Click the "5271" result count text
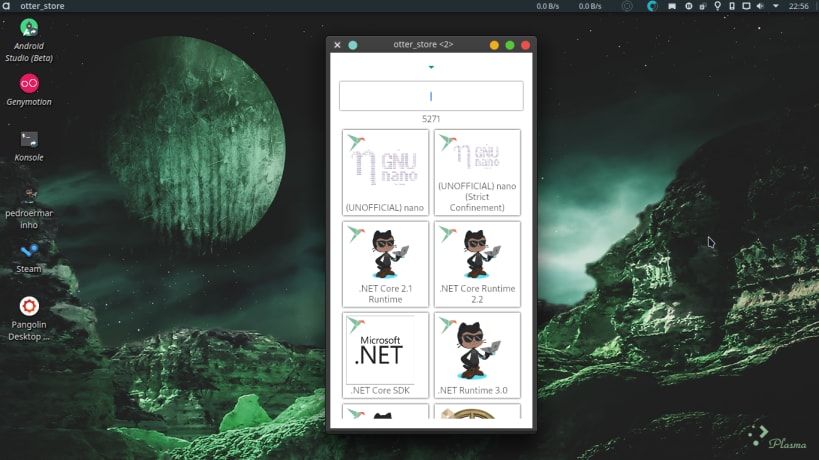 pyautogui.click(x=431, y=119)
